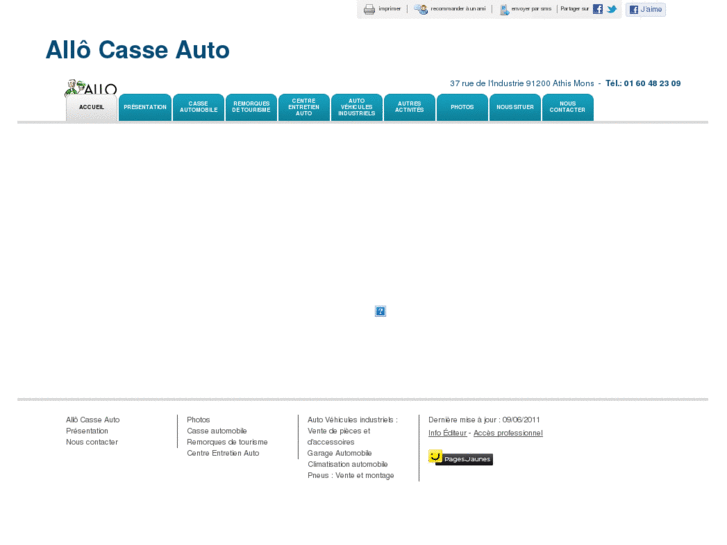727x545 pixels.
Task: Click the Allô Casse Auto page title
Action: (x=138, y=50)
